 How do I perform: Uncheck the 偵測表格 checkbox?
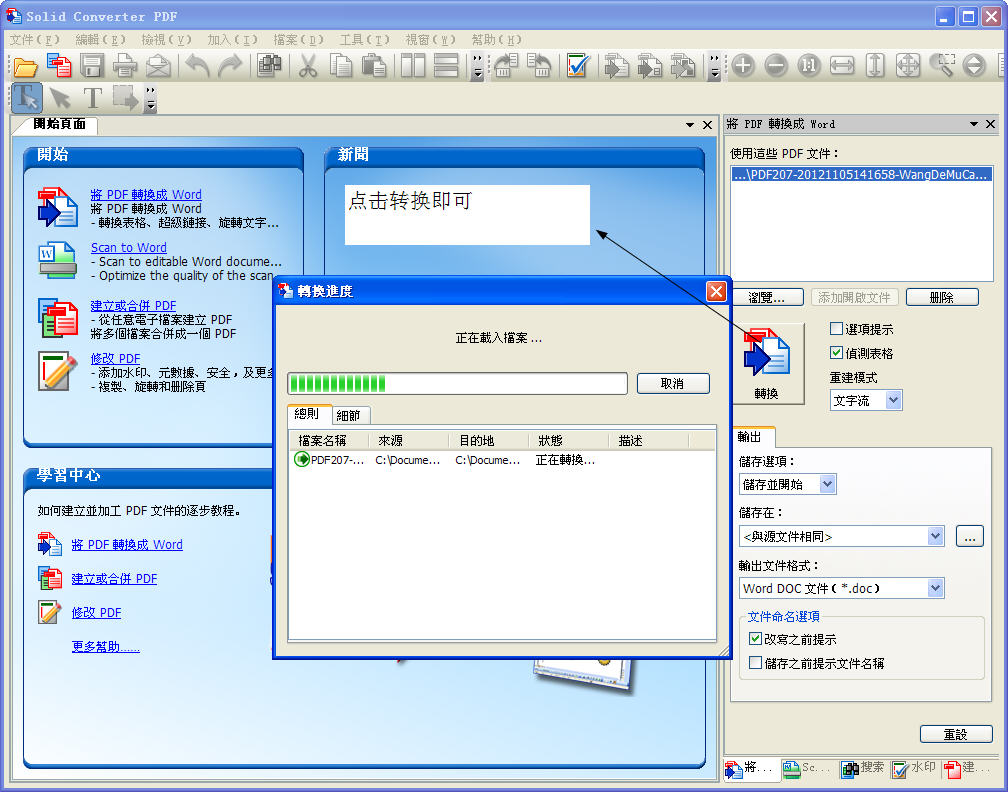[x=836, y=353]
